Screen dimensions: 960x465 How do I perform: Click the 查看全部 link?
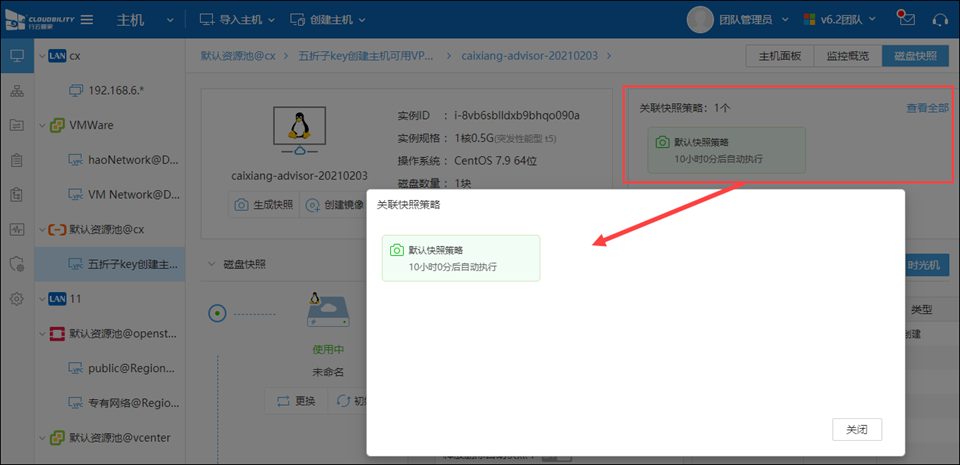(x=926, y=108)
